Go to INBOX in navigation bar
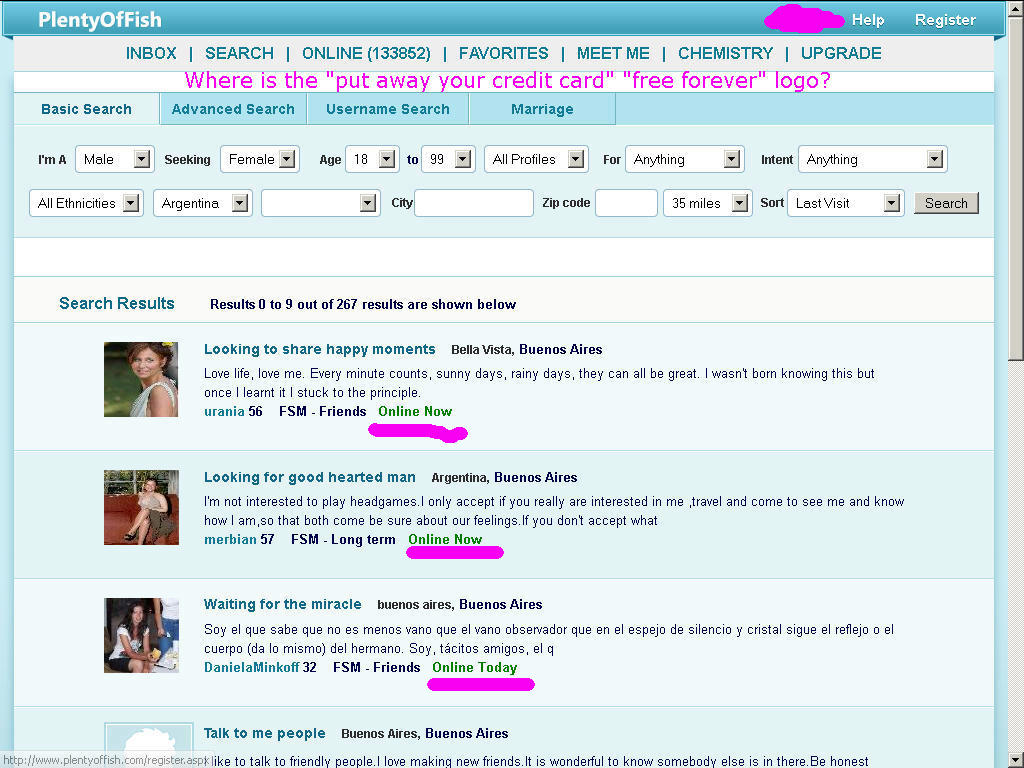This screenshot has height=768, width=1024. (151, 53)
